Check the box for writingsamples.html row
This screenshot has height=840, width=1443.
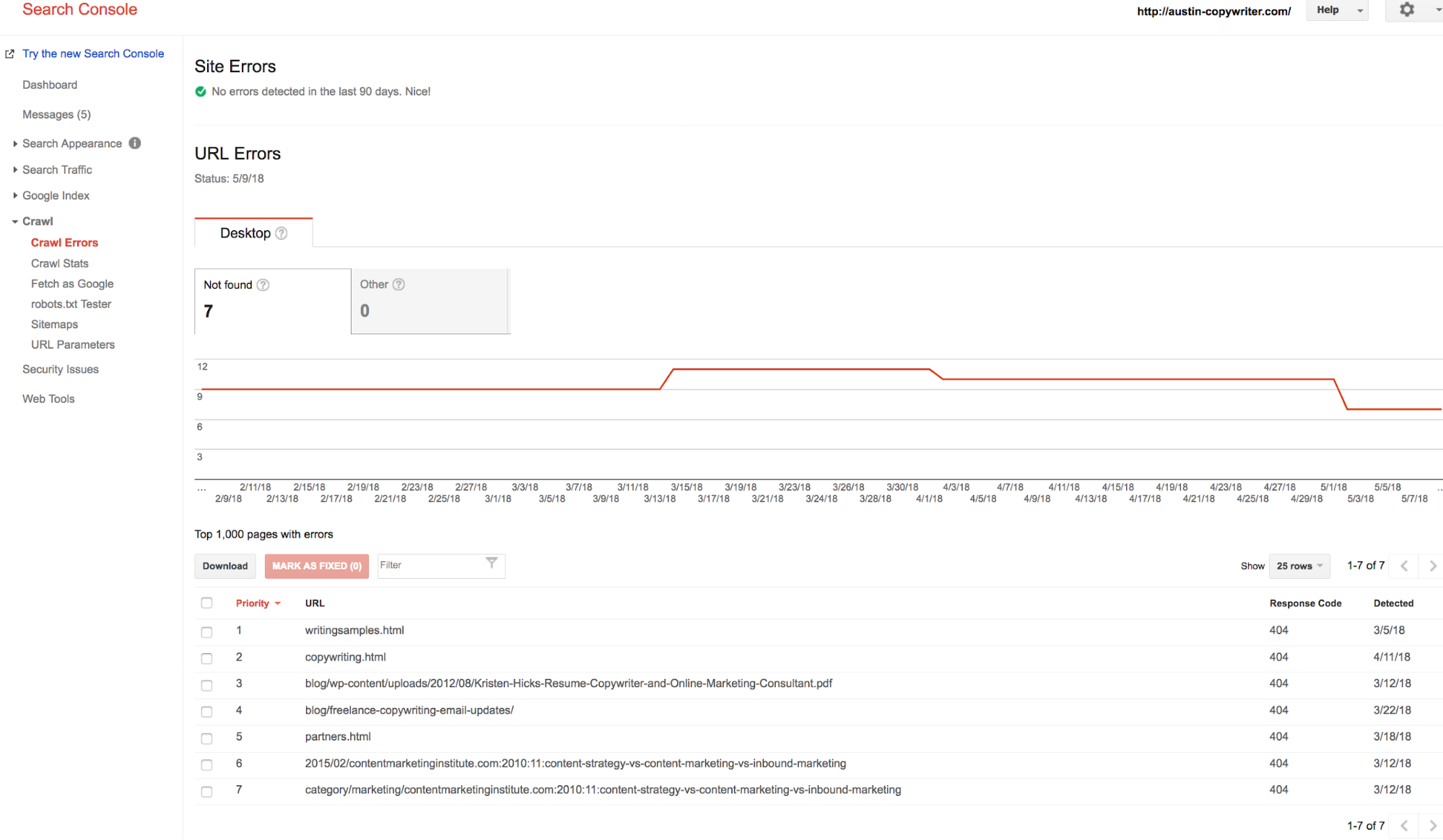(x=207, y=631)
